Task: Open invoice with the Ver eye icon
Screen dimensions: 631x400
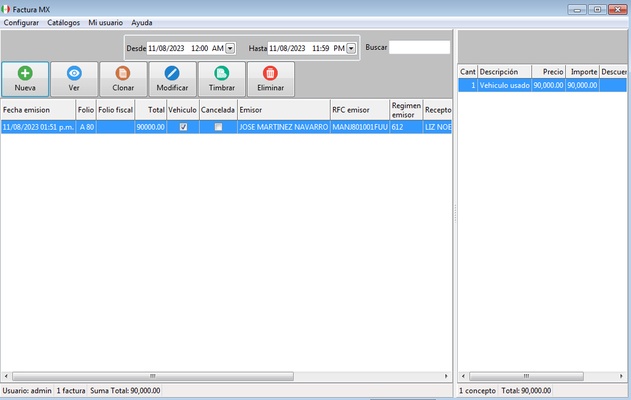Action: coord(74,79)
